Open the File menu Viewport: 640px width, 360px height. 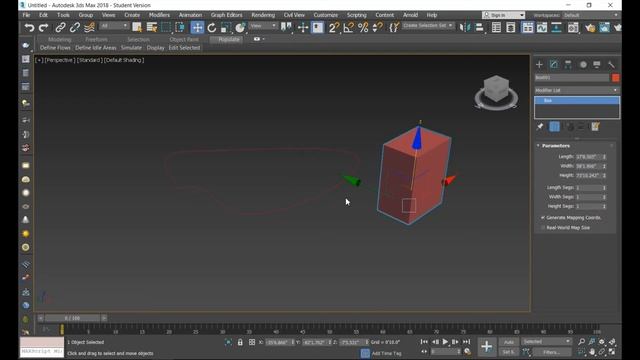(27, 15)
